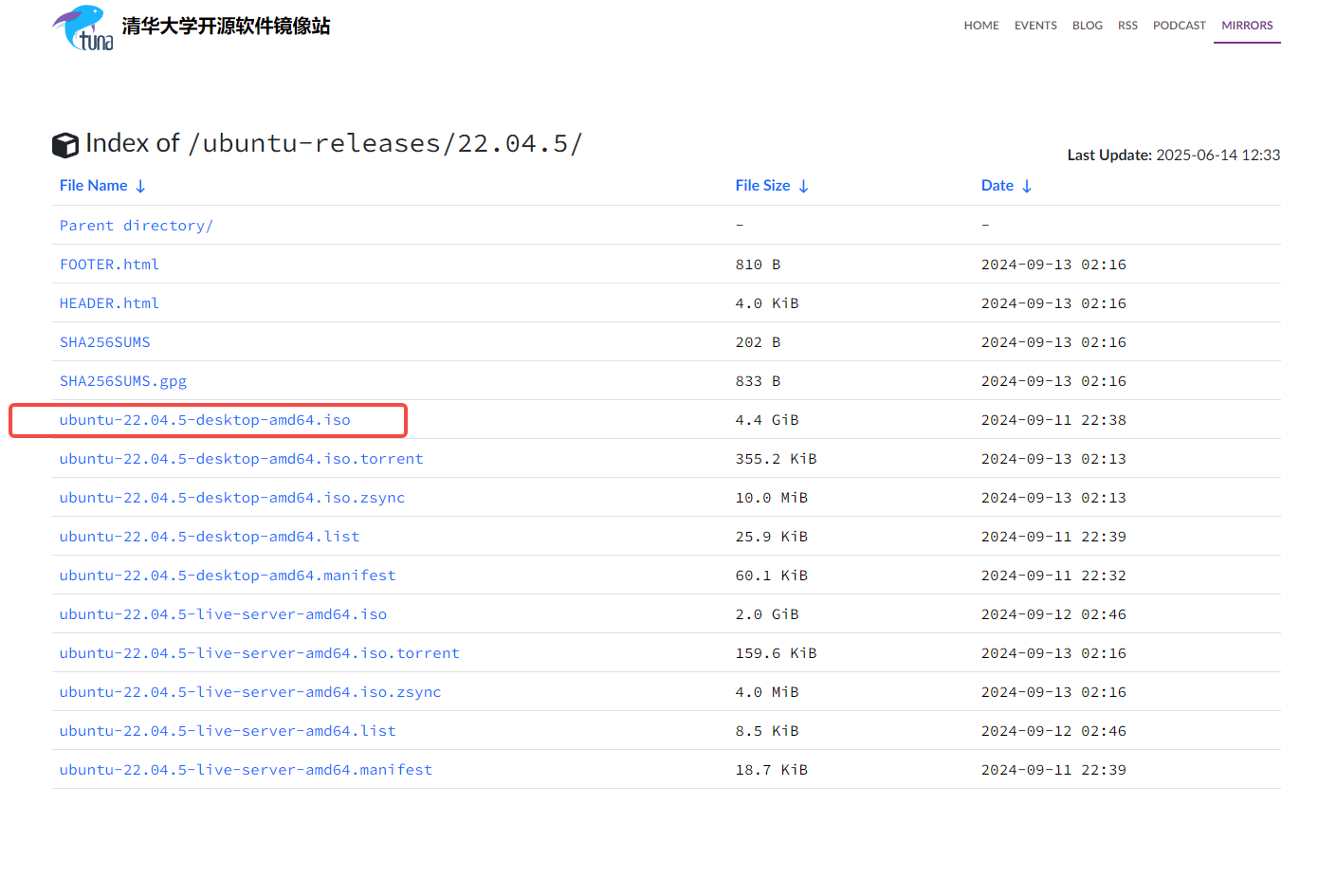Click the TUNA fish logo
Screen dimensions: 1318x896
82,27
